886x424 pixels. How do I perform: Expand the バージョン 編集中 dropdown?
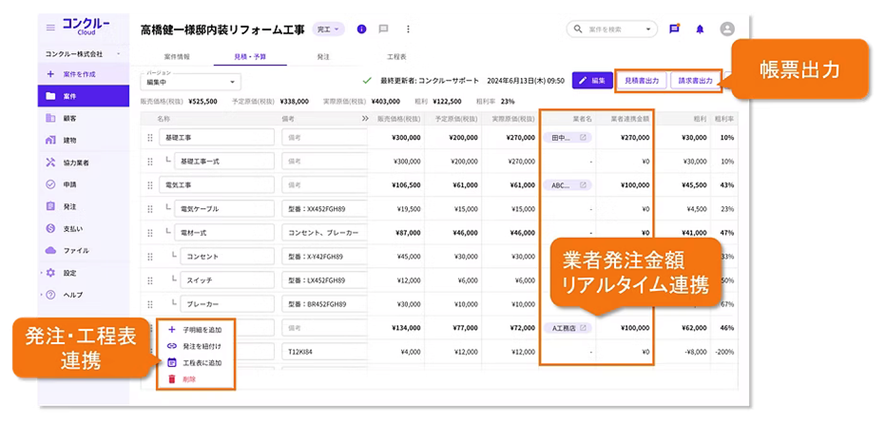[192, 81]
